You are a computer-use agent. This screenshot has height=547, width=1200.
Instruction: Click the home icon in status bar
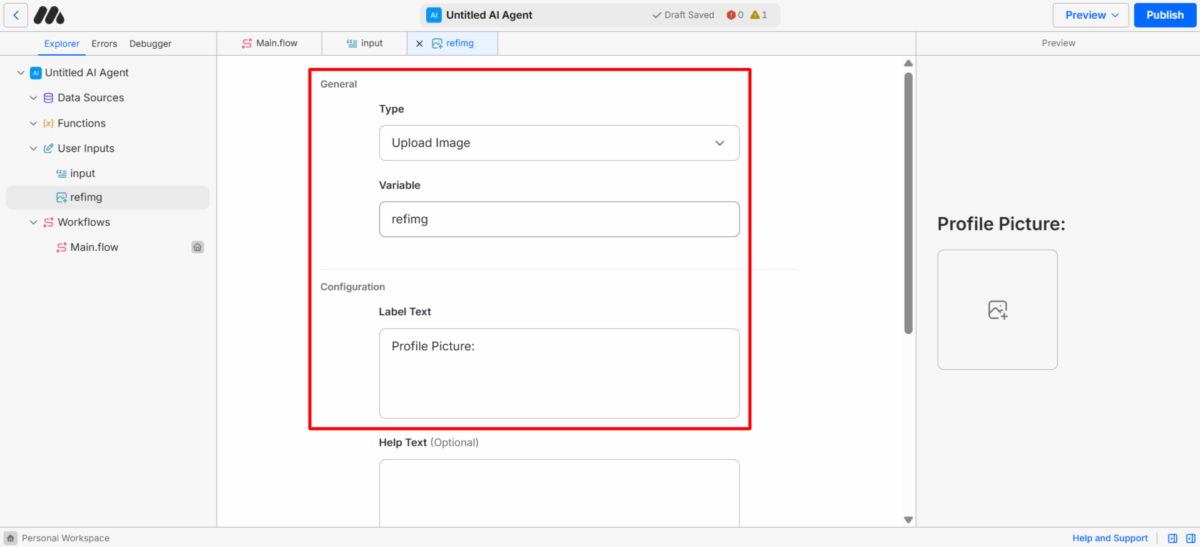10,538
